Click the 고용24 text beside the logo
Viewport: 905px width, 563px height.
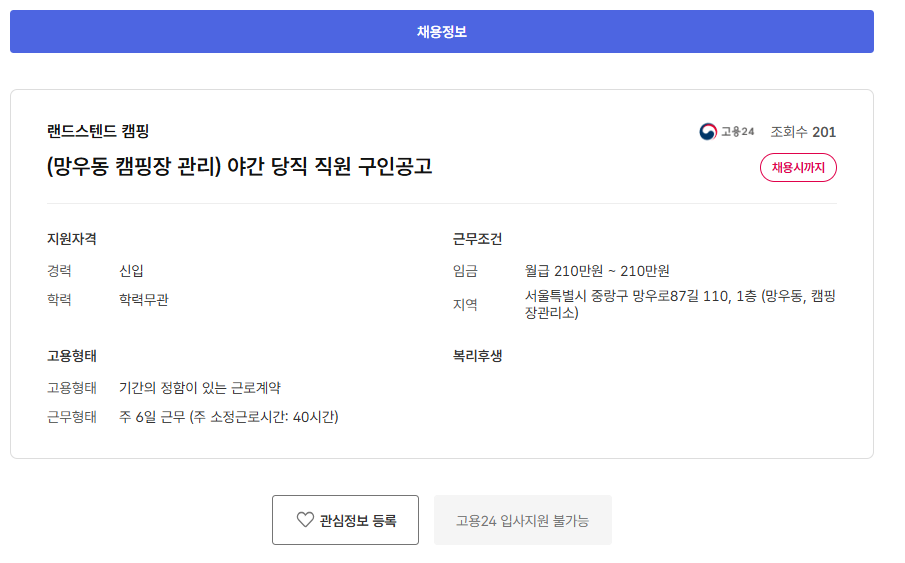738,132
